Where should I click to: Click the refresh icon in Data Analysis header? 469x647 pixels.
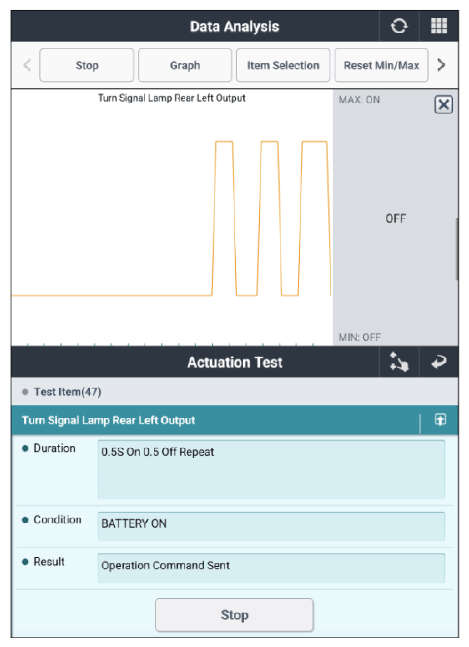(398, 26)
